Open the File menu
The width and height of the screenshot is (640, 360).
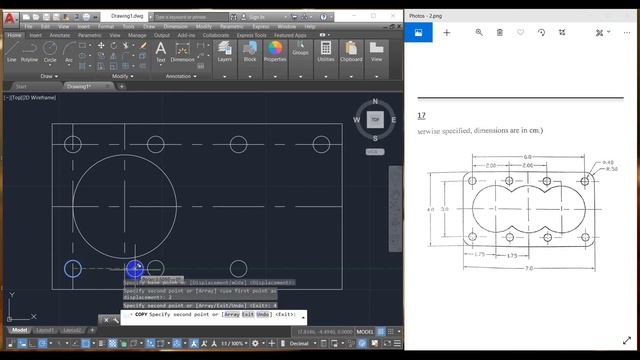(x=28, y=27)
